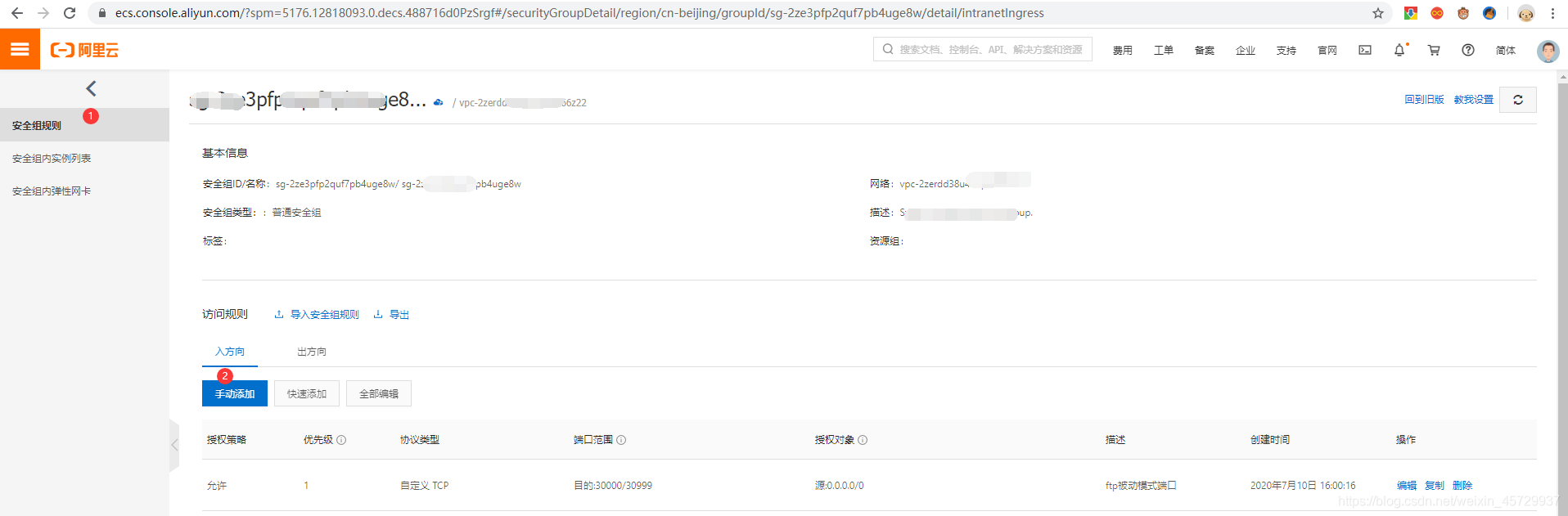
Task: Open the orange hamburger main menu
Action: tap(20, 49)
